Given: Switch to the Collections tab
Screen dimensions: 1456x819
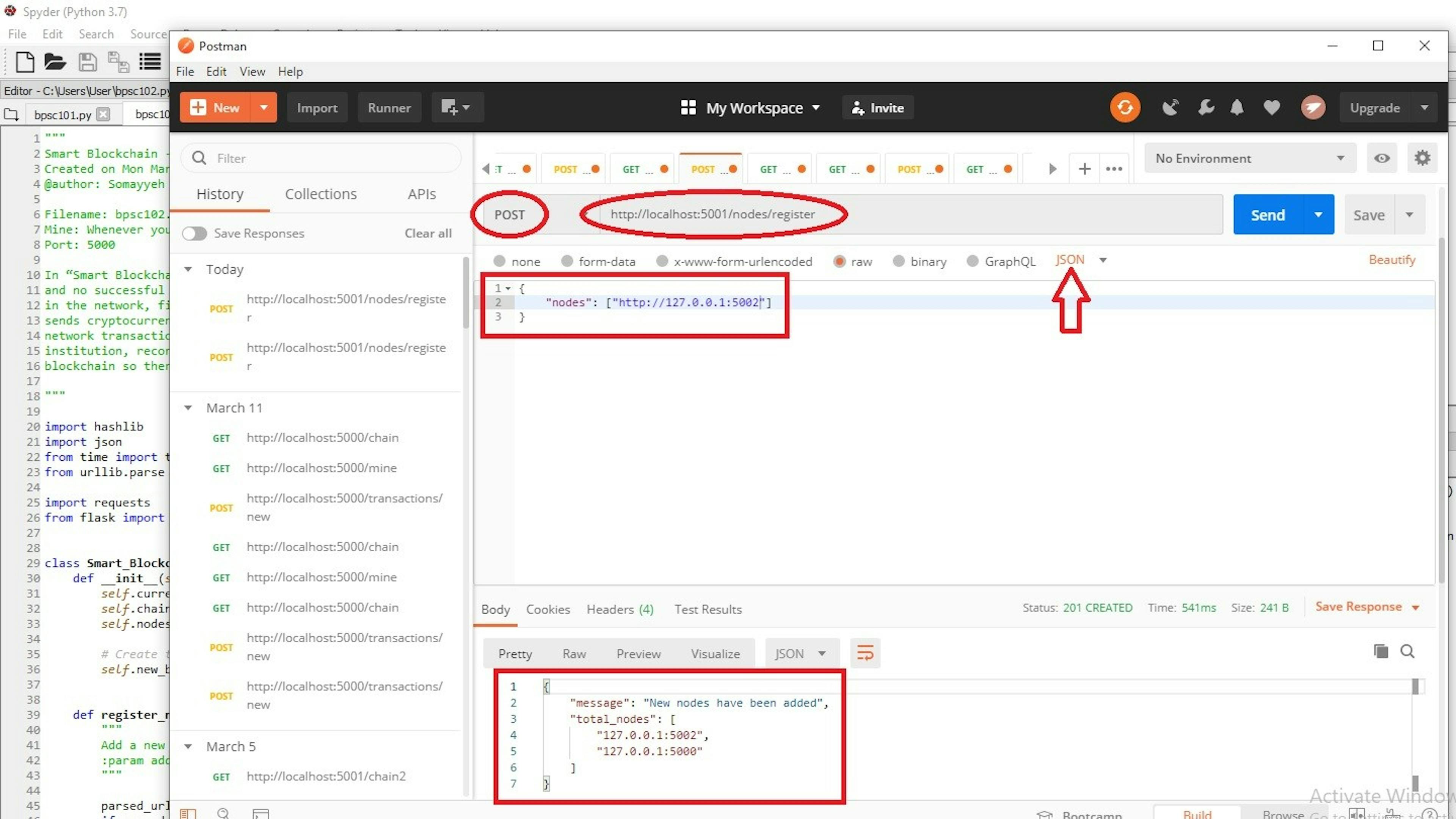Looking at the screenshot, I should 320,194.
